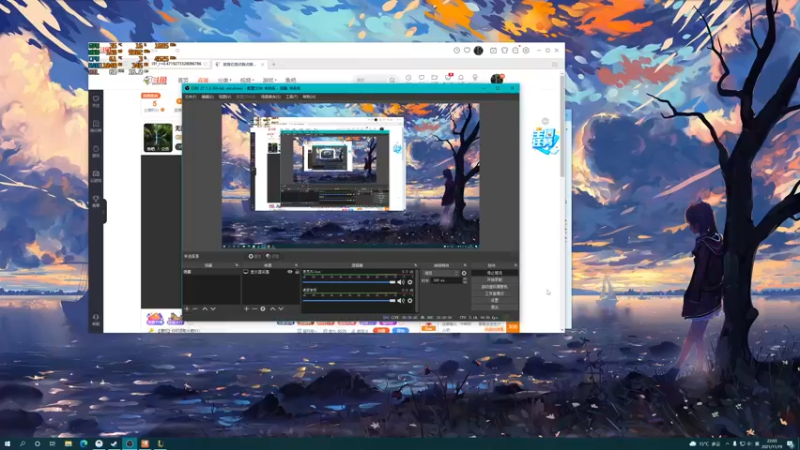Pop out the Controls dock using its header icon
800x450 pixels.
tap(515, 265)
